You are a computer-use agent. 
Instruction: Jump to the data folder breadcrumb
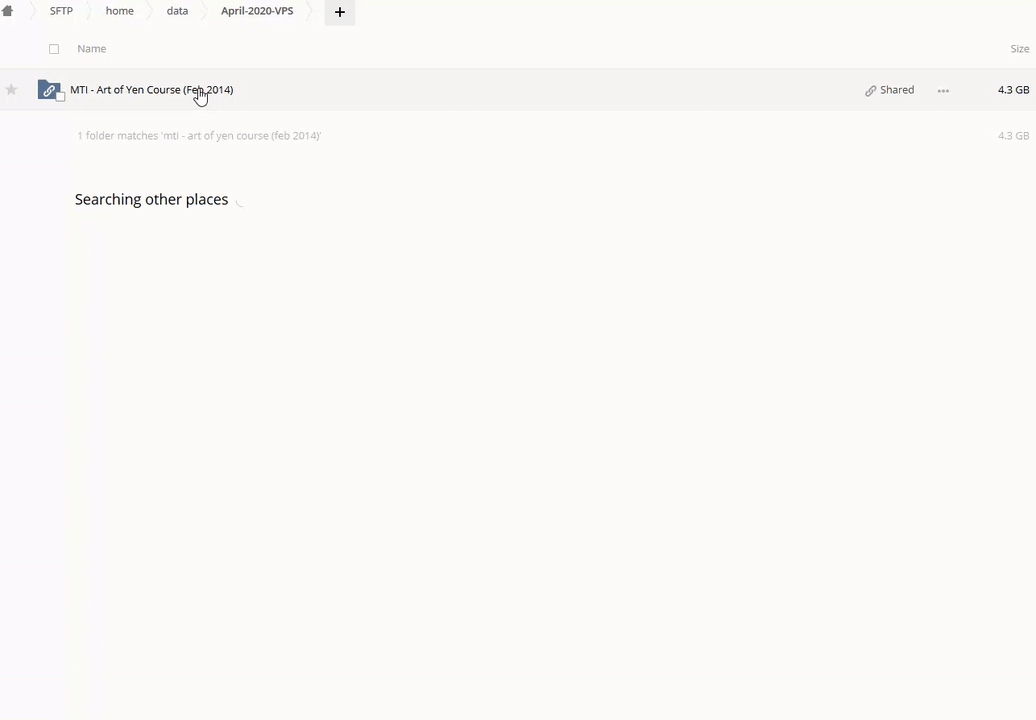(177, 11)
